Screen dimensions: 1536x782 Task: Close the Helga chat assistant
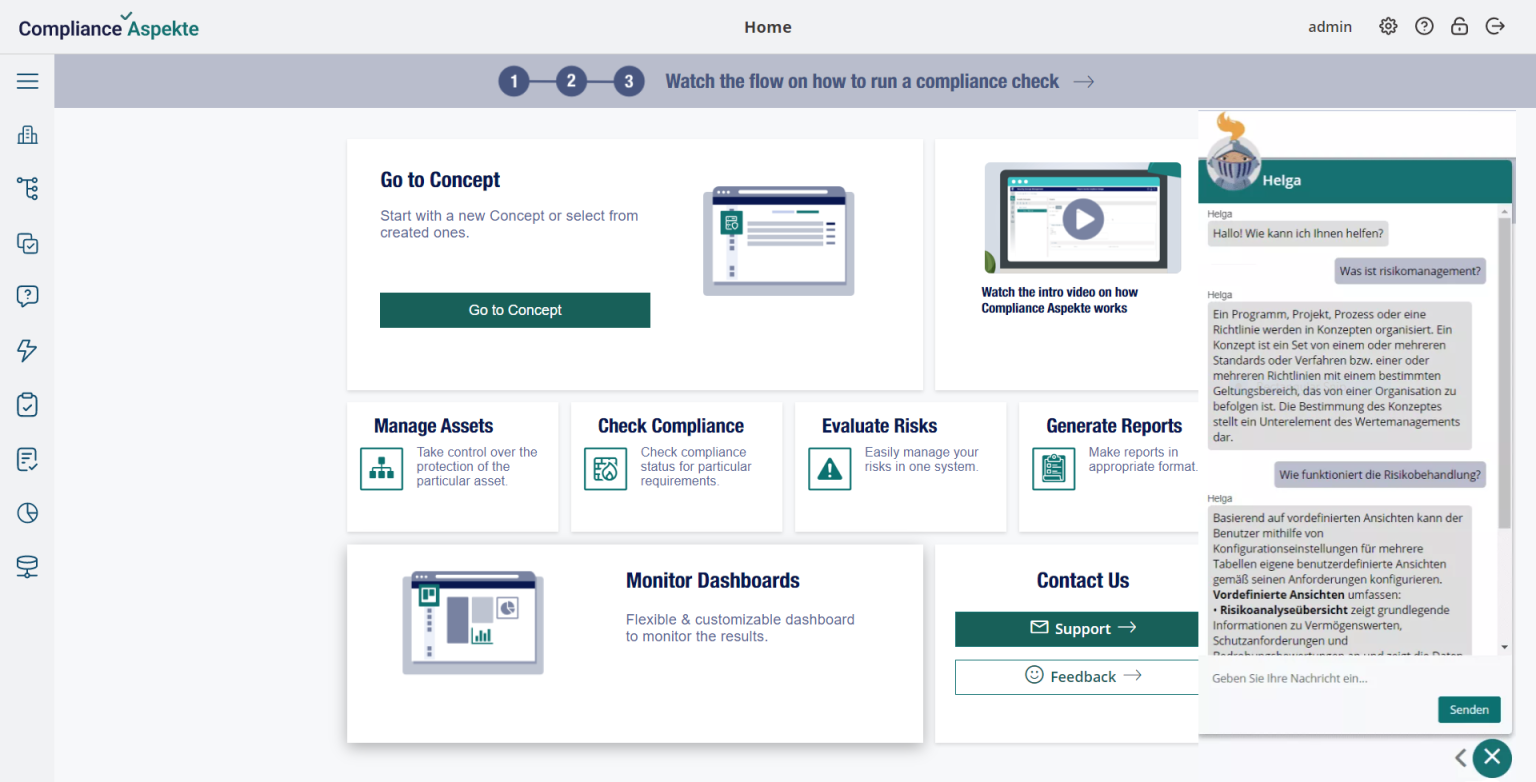click(1492, 758)
